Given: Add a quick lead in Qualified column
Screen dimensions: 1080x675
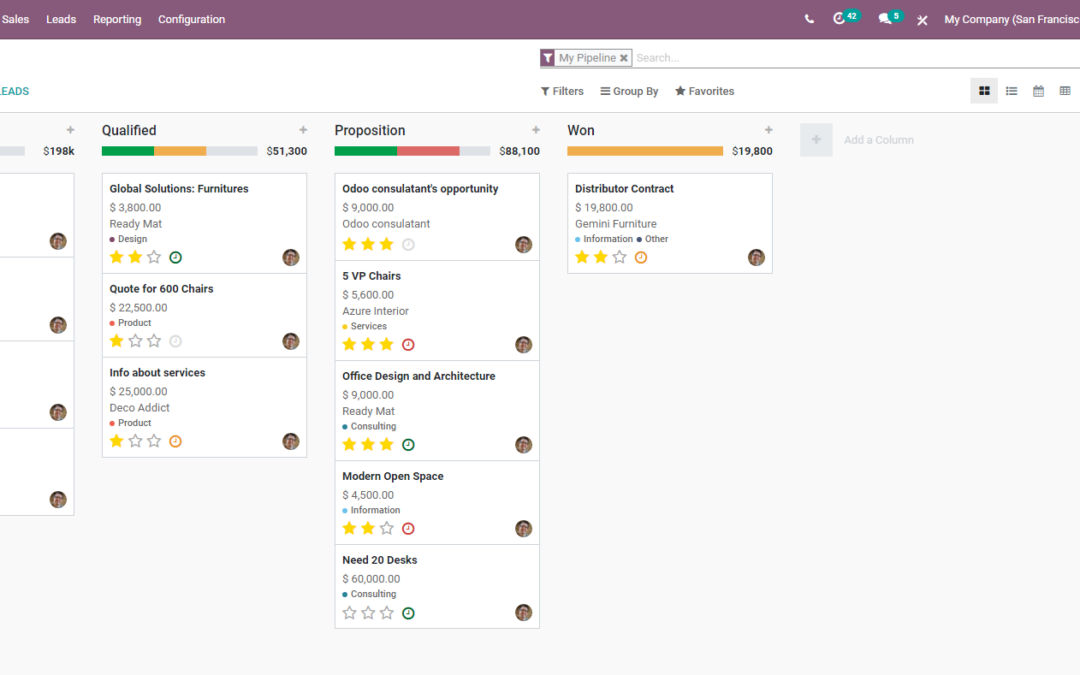Looking at the screenshot, I should point(303,129).
